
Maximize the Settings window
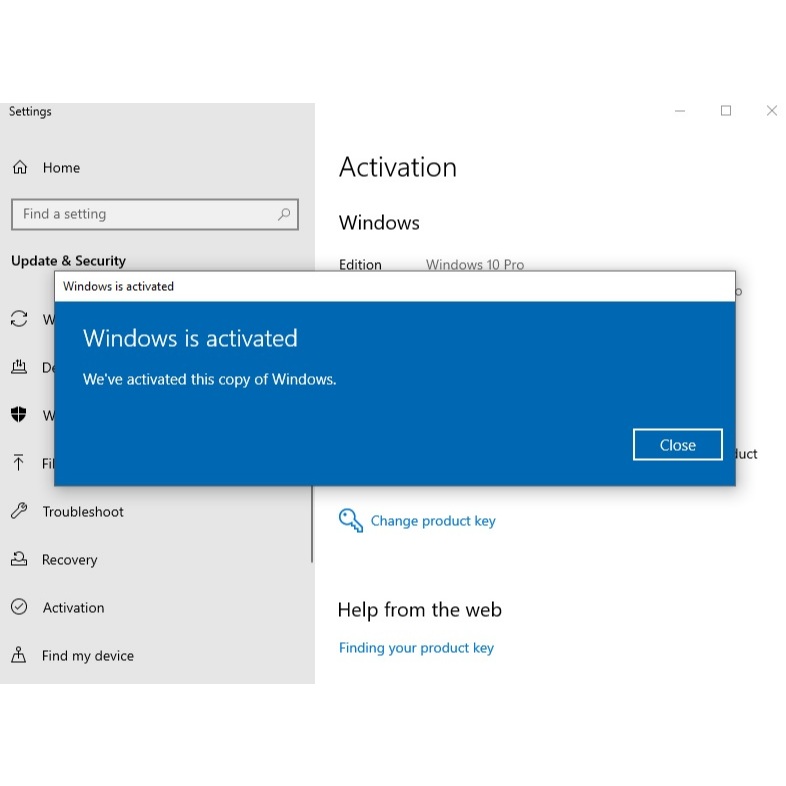[726, 111]
